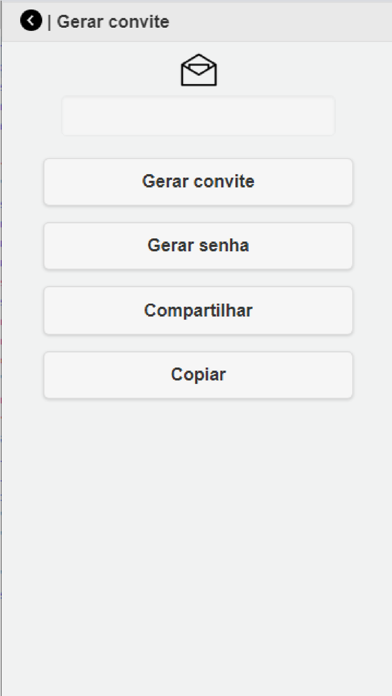Click the header bar text next to back arrow
This screenshot has width=392, height=696.
click(113, 22)
